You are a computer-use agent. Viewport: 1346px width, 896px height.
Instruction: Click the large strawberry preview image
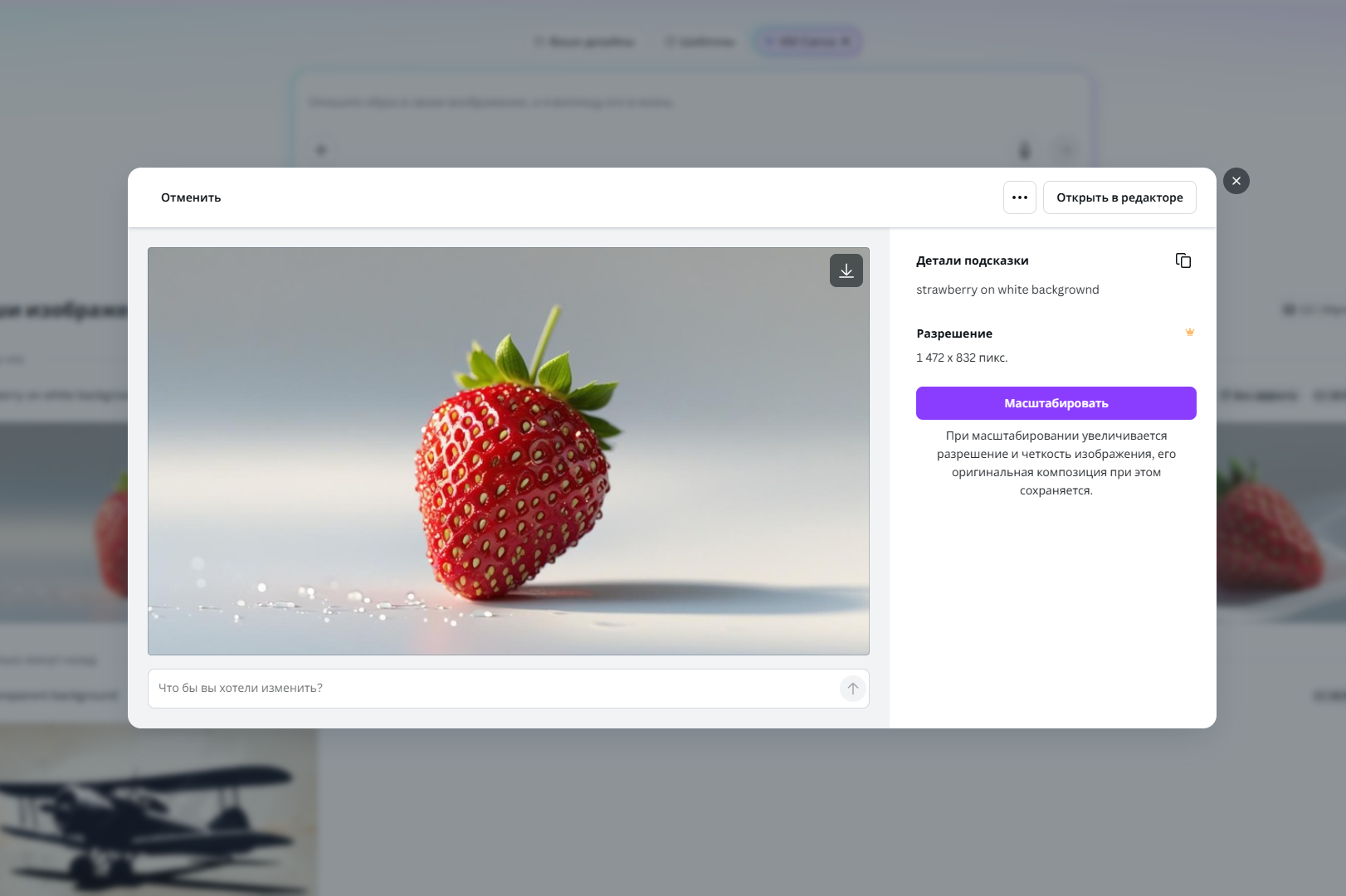pos(508,451)
